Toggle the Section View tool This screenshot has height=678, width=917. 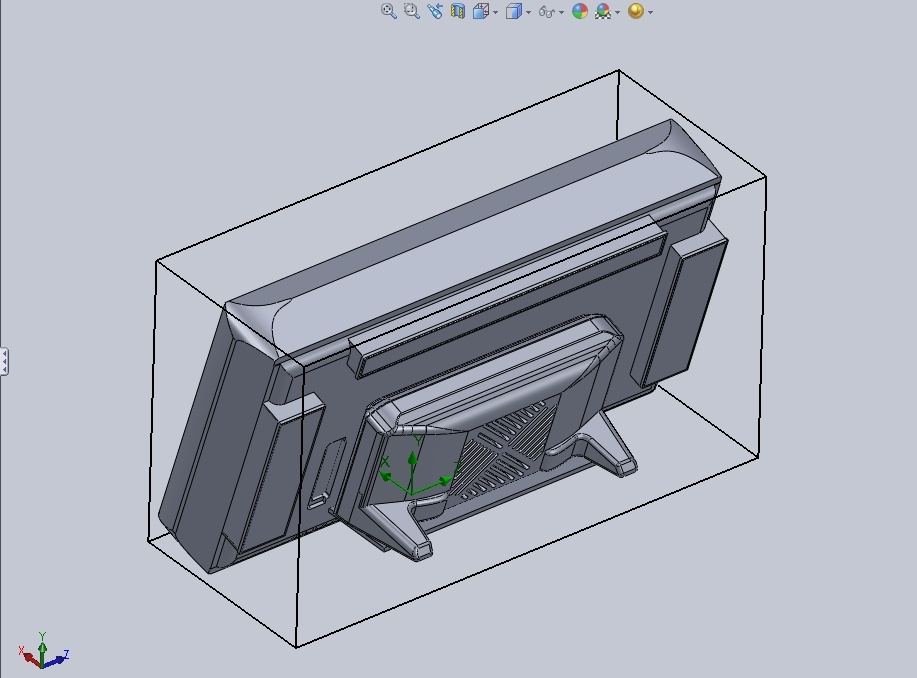pos(457,11)
